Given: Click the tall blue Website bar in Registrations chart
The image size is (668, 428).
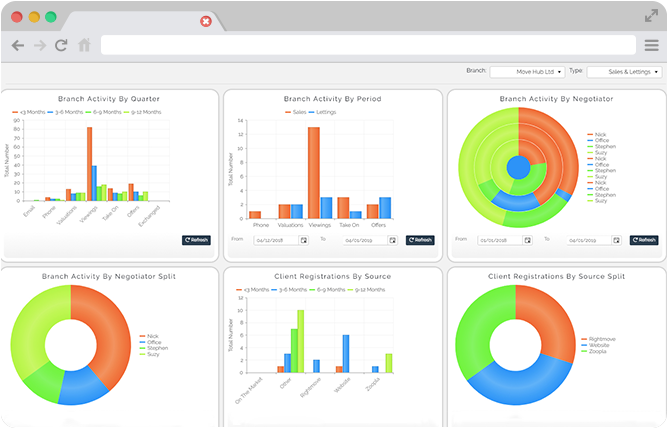Looking at the screenshot, I should click(x=346, y=354).
